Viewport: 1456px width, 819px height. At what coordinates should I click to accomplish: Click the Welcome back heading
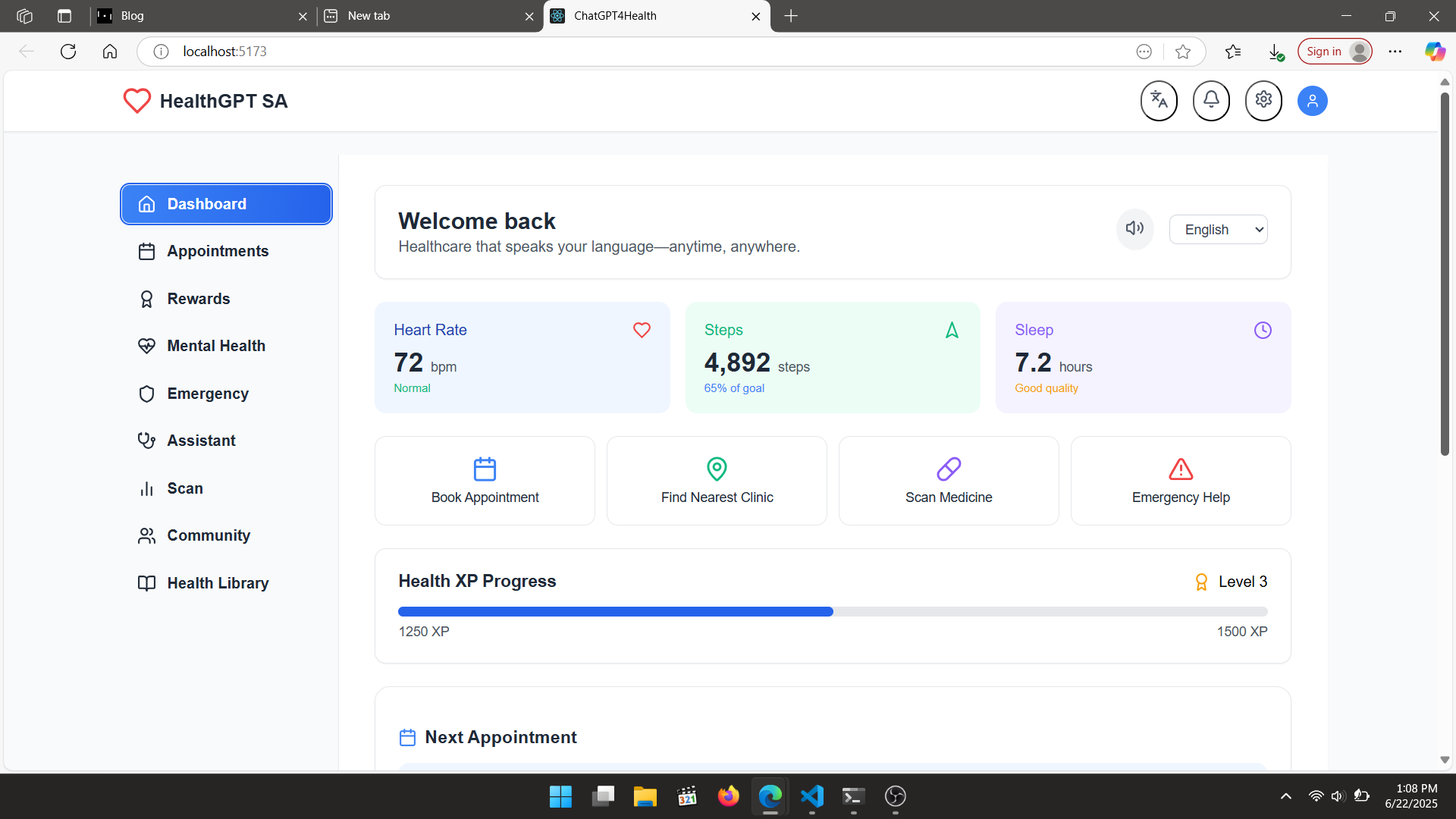(477, 221)
